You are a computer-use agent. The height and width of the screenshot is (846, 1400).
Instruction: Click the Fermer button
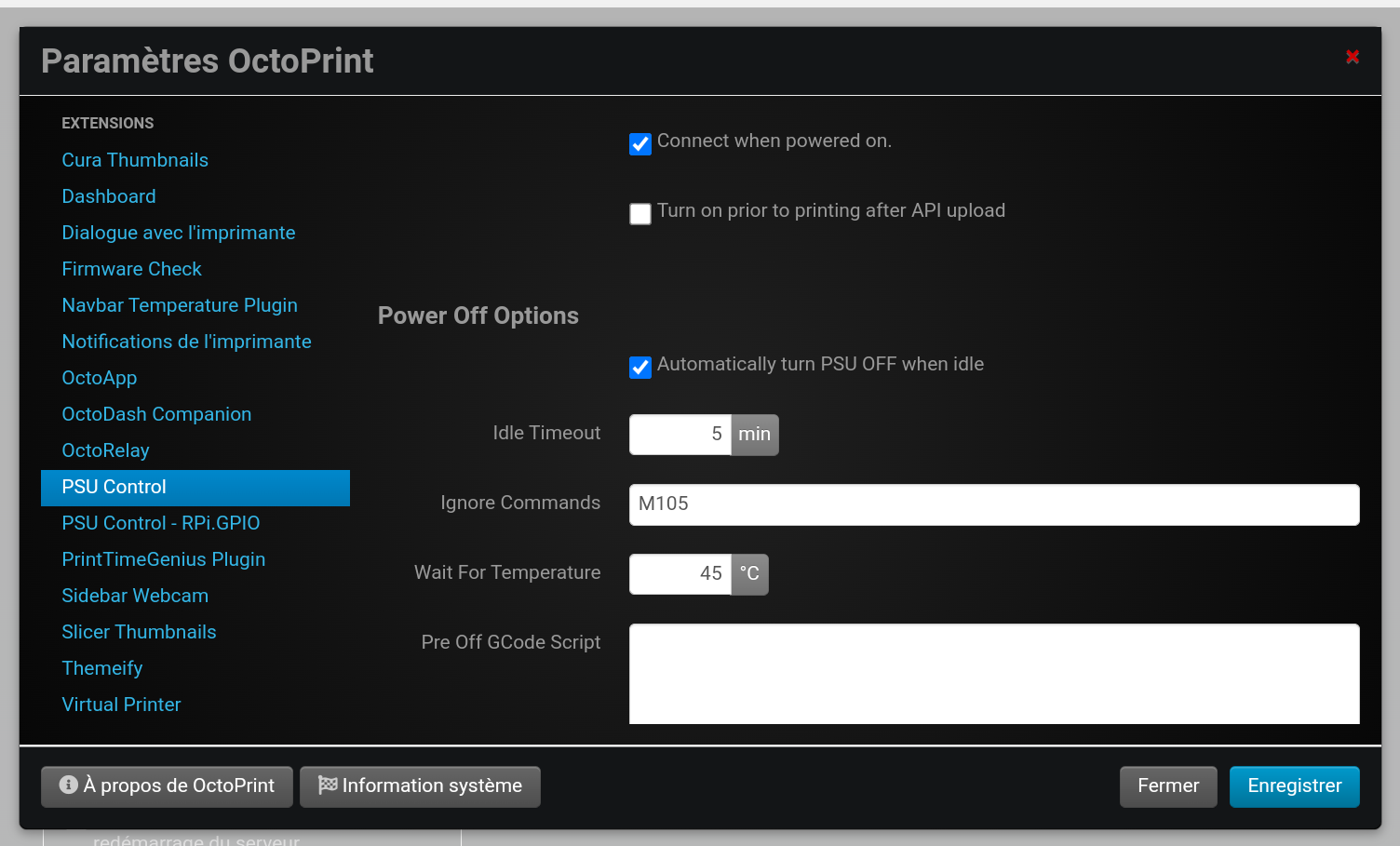[x=1167, y=786]
